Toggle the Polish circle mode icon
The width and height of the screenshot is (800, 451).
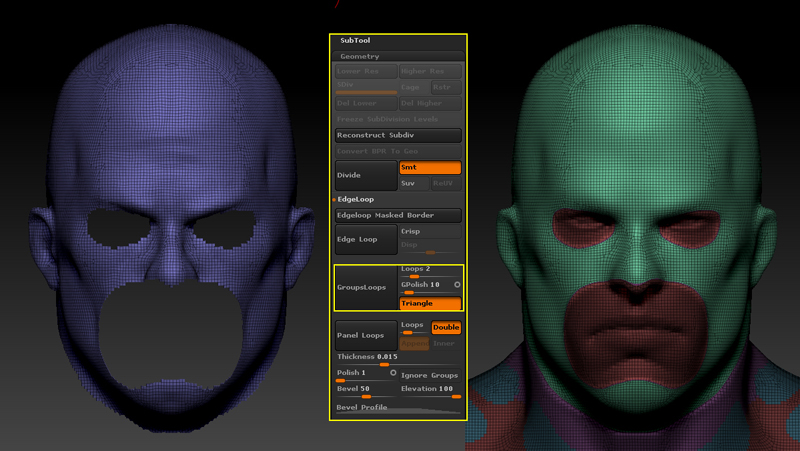(x=393, y=373)
